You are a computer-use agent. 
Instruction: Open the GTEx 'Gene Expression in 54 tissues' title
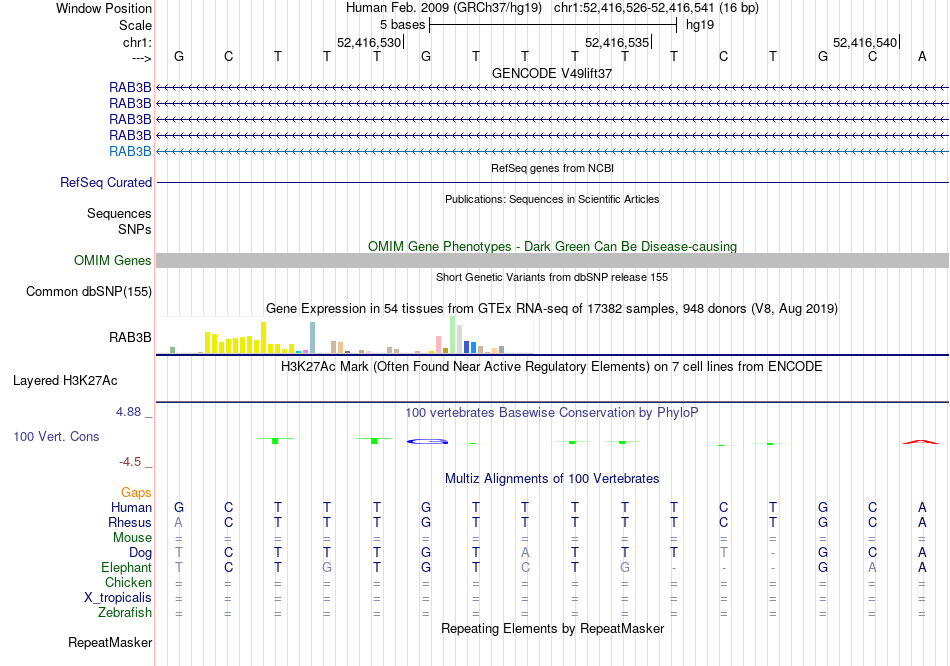[552, 308]
